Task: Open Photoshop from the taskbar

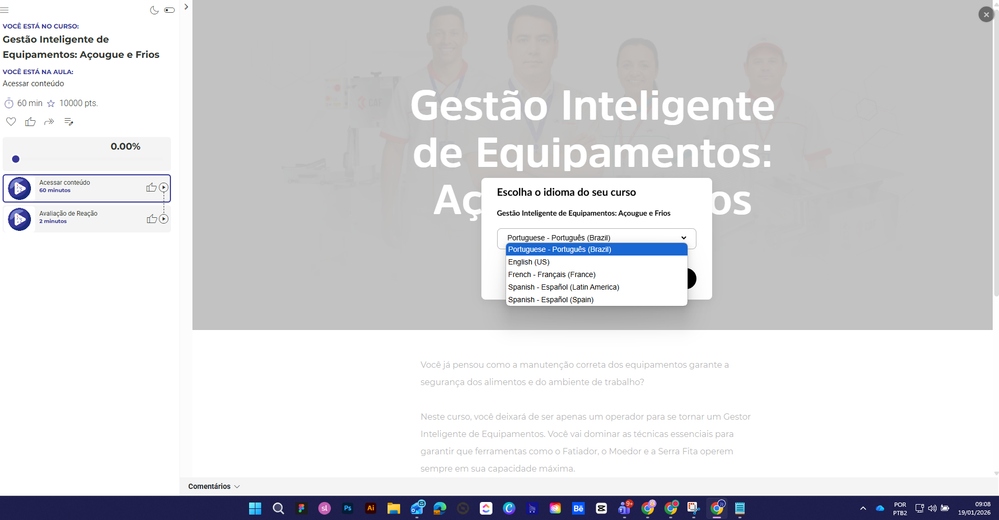Action: click(347, 508)
